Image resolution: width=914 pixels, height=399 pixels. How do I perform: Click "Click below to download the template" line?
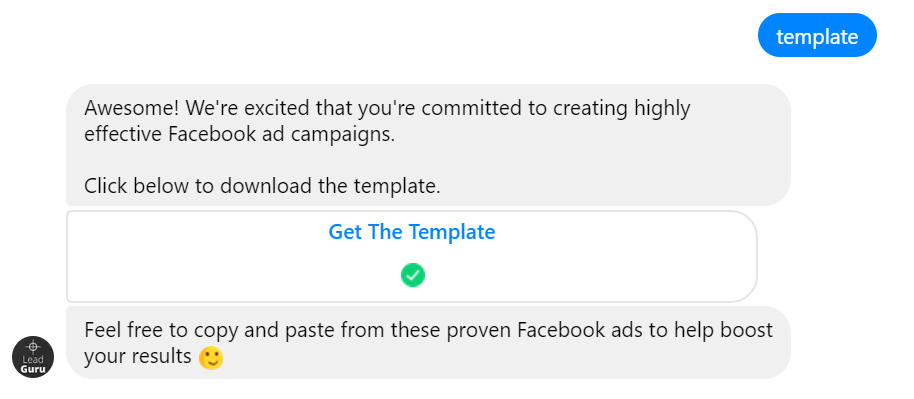coord(262,186)
